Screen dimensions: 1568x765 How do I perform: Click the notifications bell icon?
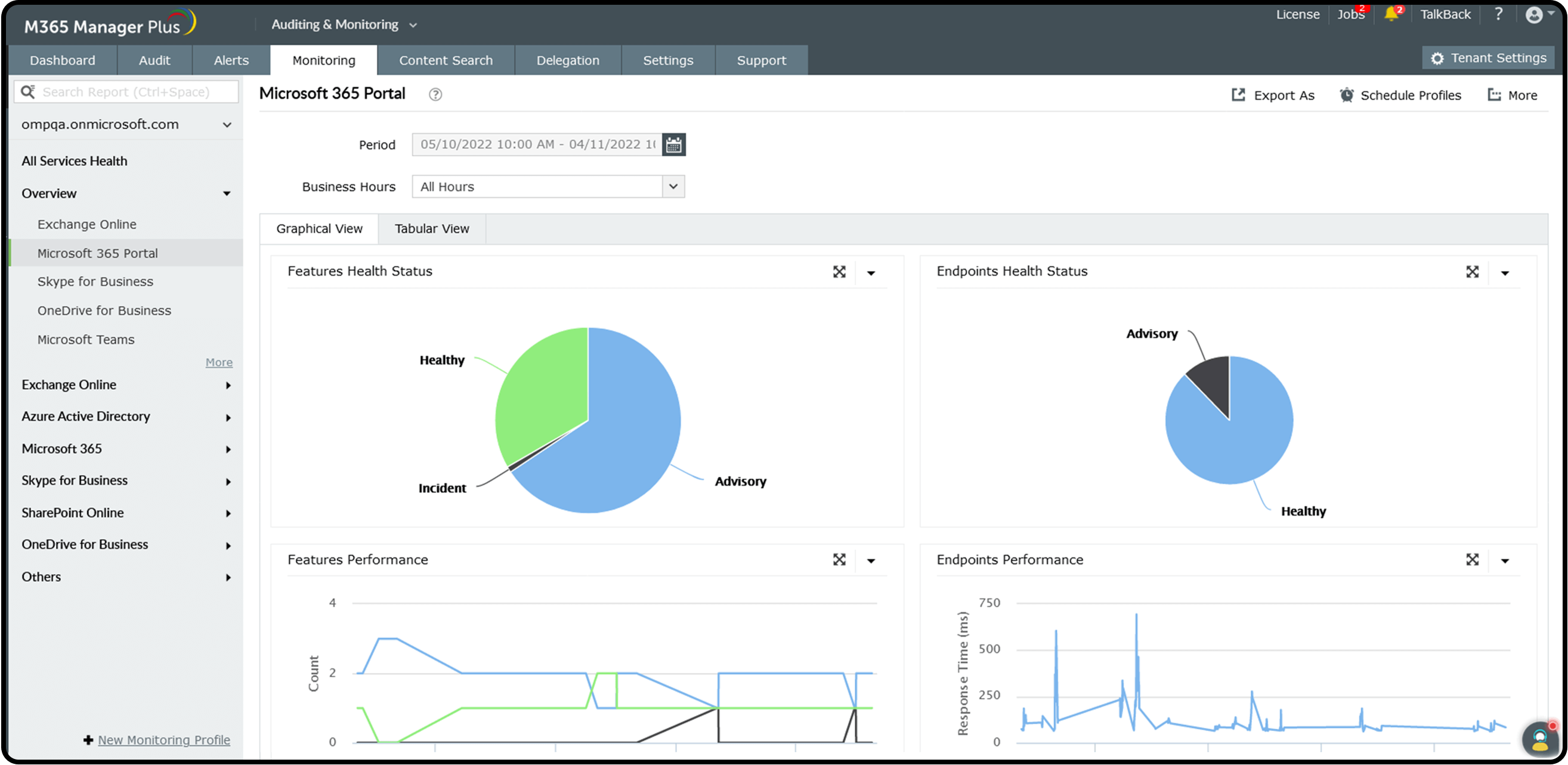tap(1391, 14)
